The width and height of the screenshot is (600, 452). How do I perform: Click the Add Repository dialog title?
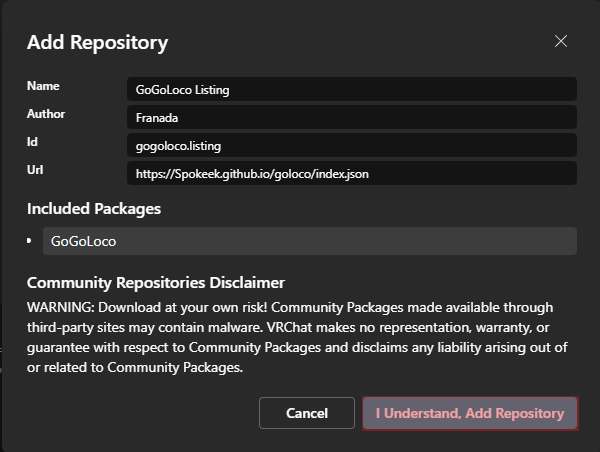[98, 42]
